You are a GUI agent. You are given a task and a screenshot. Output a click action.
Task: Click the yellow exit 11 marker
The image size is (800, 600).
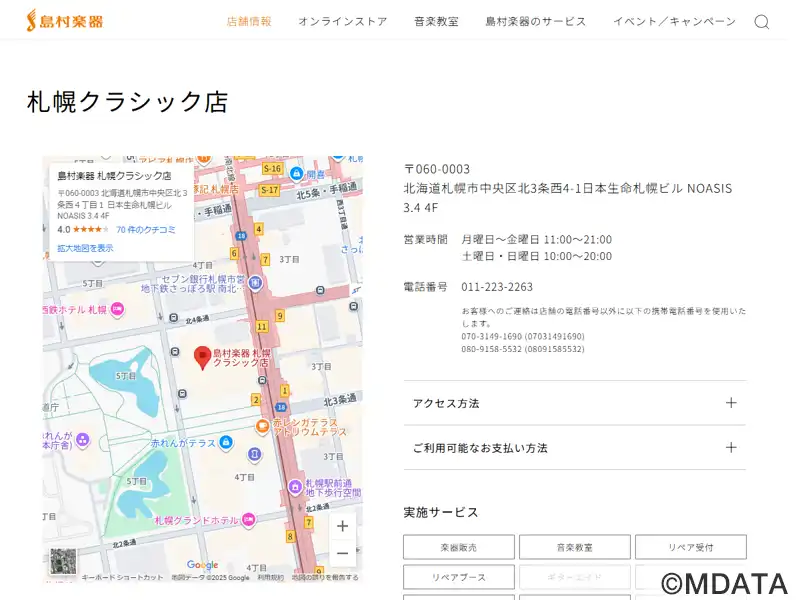[x=262, y=327]
